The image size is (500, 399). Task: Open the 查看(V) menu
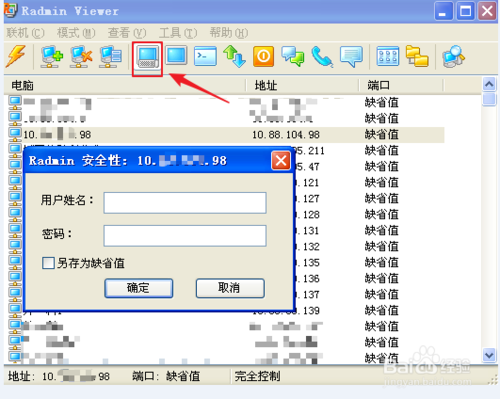point(127,33)
